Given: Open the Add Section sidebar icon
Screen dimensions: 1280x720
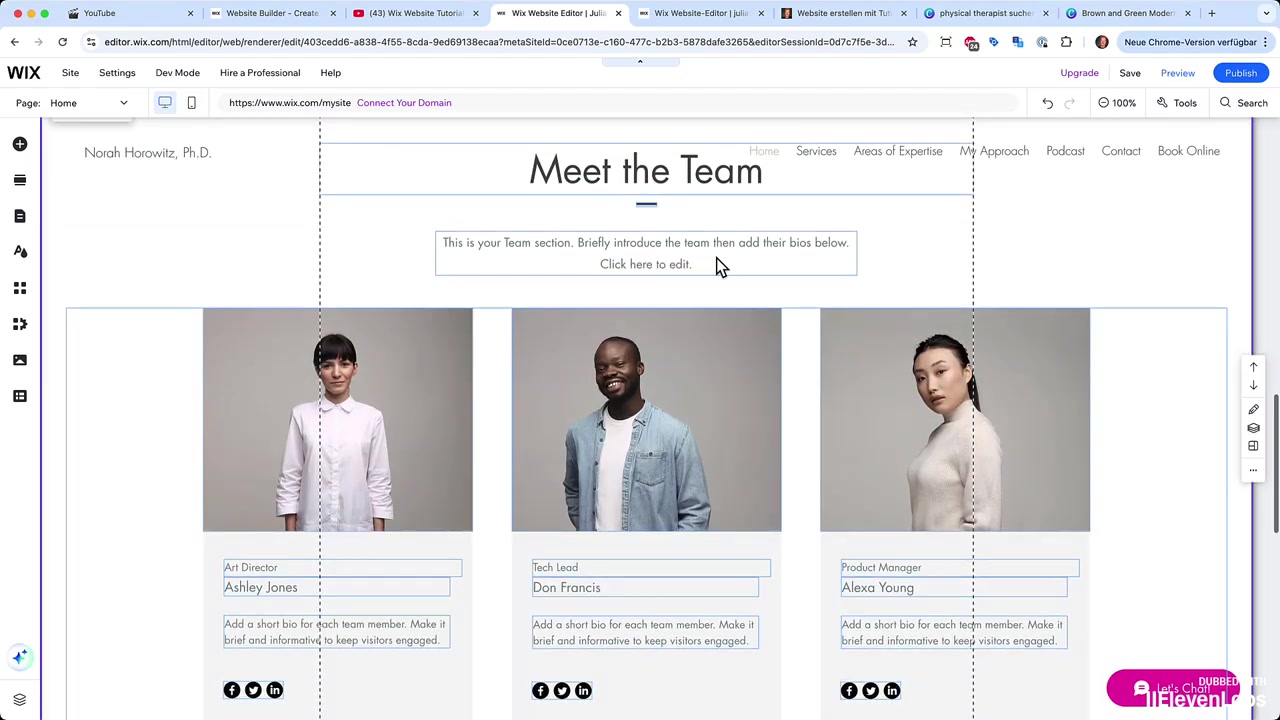Looking at the screenshot, I should pyautogui.click(x=20, y=180).
